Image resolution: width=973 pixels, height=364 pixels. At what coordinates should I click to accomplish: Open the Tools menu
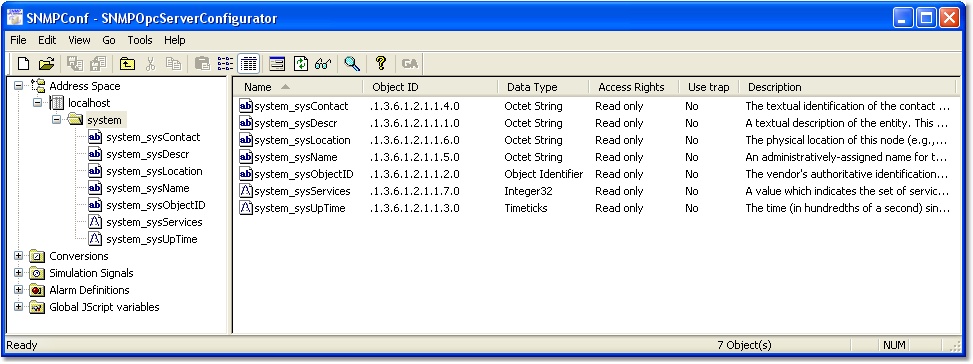[140, 40]
